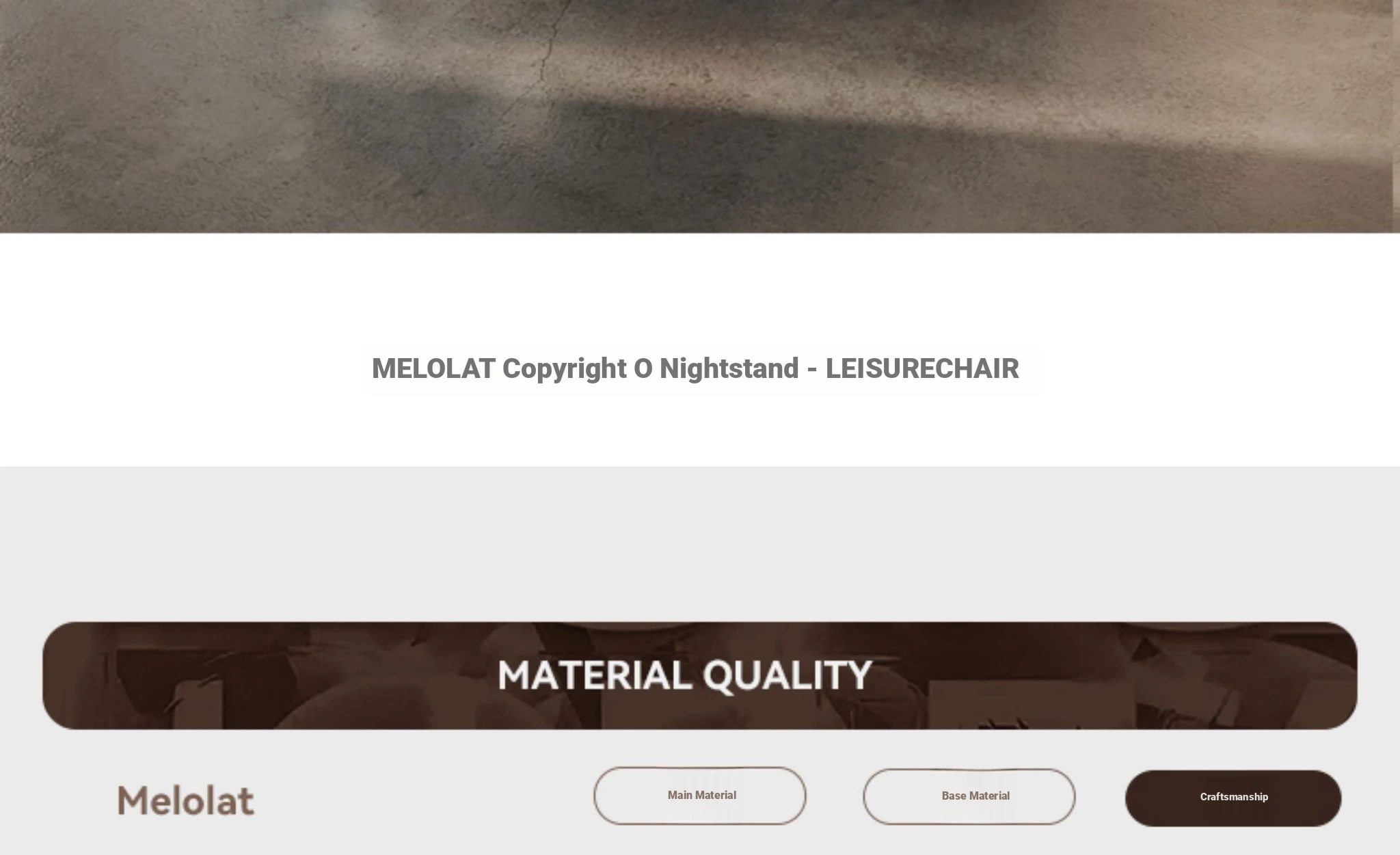
Task: Click the MATERIAL QUALITY banner image
Action: tap(700, 675)
